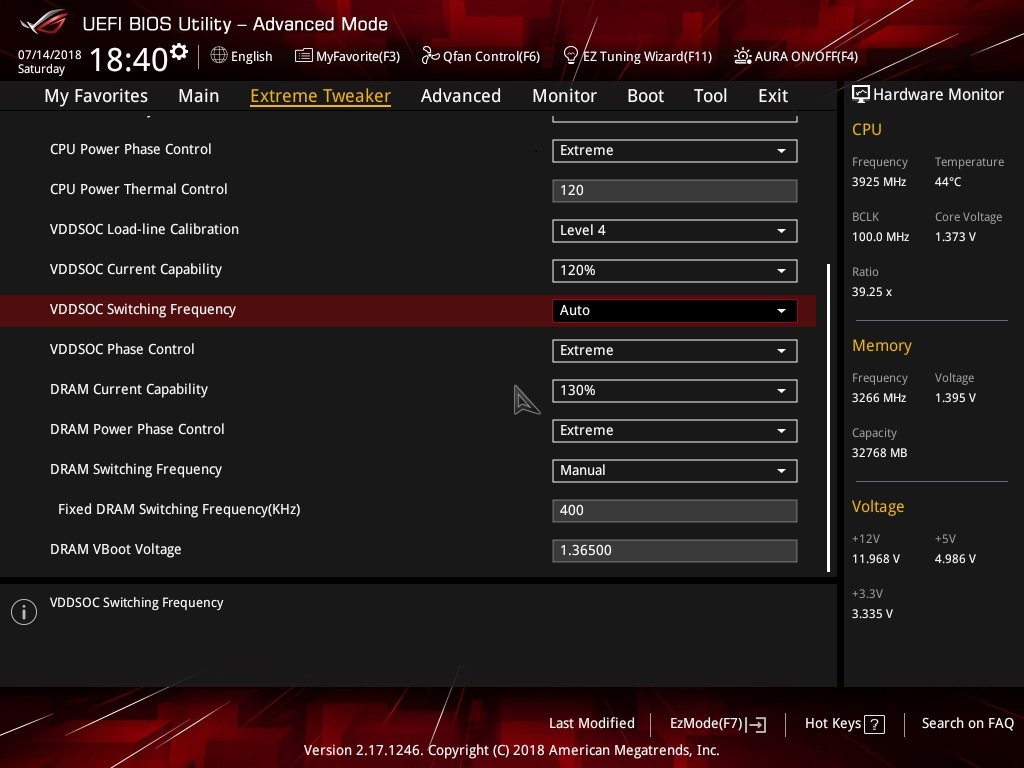Expand DRAM Power Phase Control dropdown

tap(675, 431)
